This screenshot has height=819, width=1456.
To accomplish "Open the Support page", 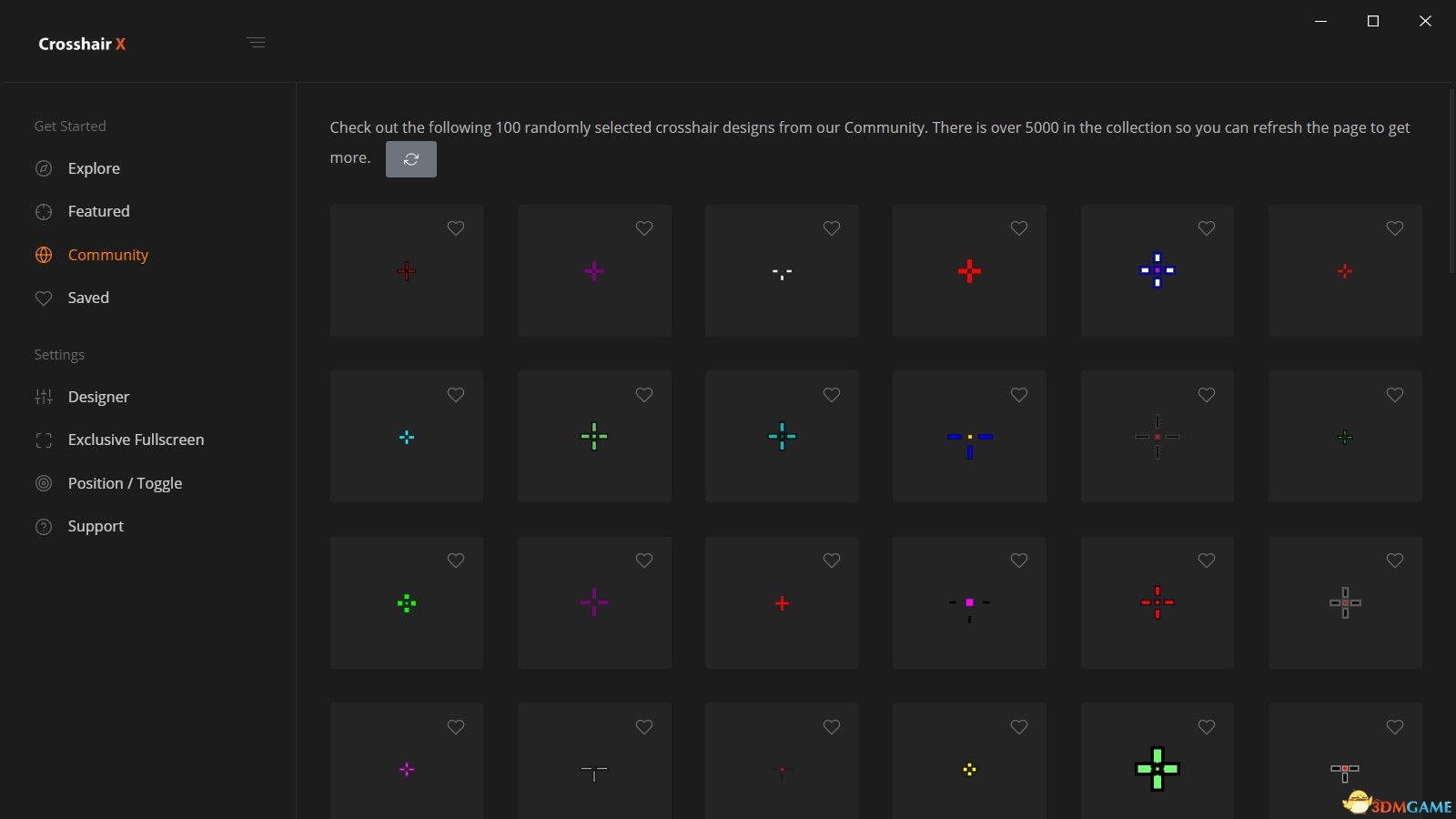I will coord(95,526).
